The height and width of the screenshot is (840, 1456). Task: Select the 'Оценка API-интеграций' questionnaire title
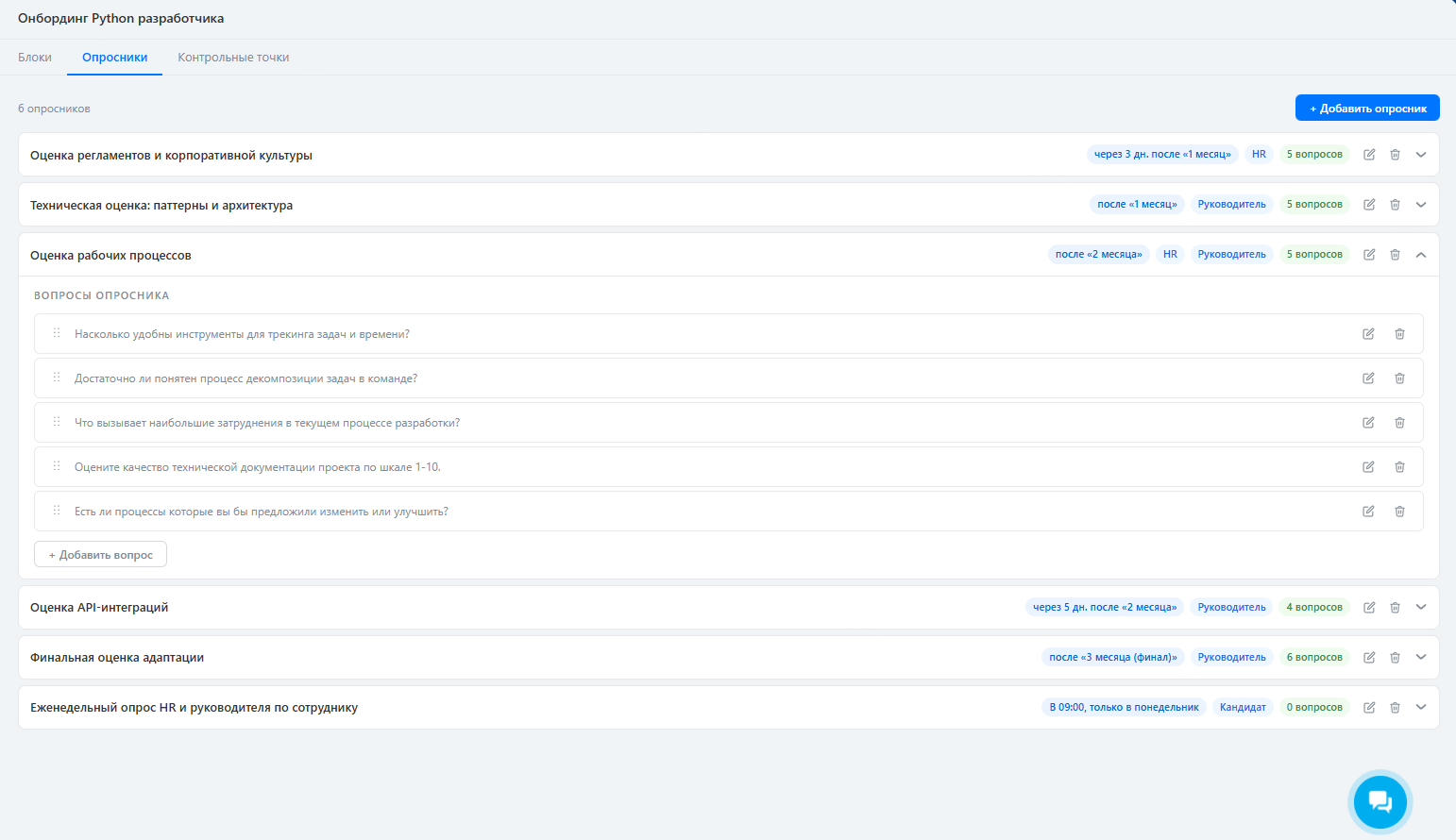point(99,608)
